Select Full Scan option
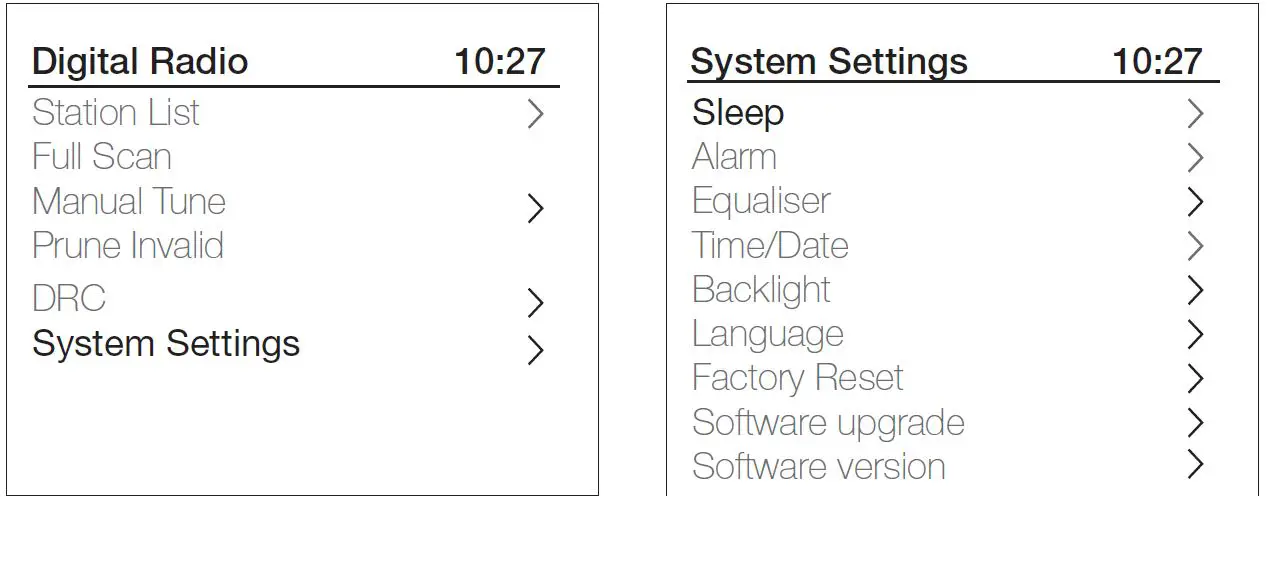This screenshot has width=1267, height=581. click(x=102, y=157)
